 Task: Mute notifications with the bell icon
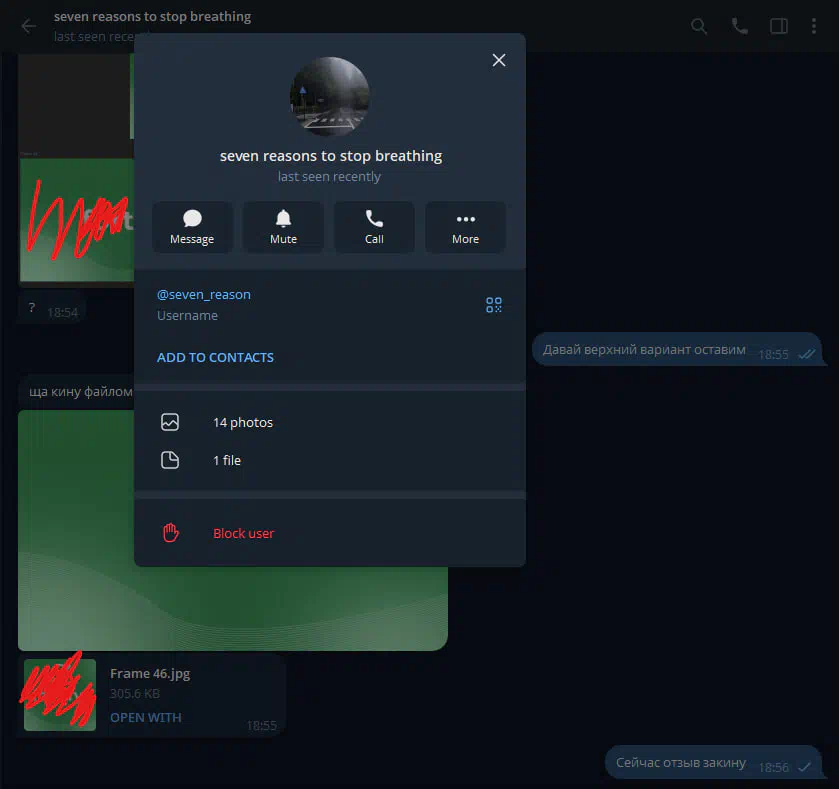point(283,227)
